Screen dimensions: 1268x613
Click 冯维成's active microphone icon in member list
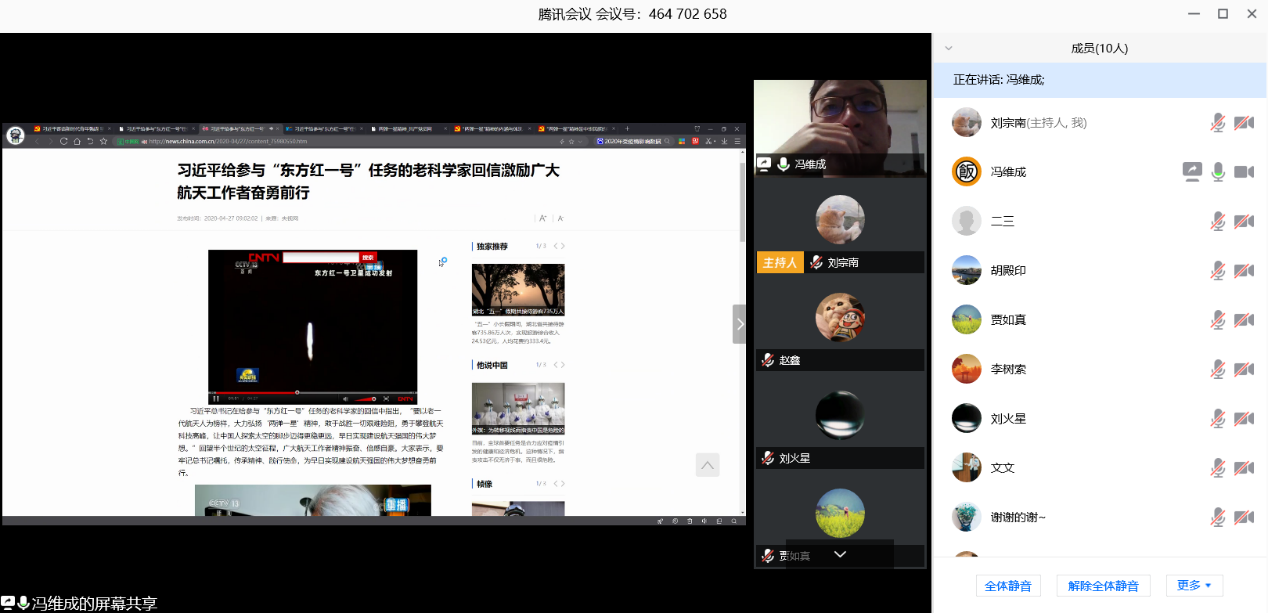[1218, 172]
